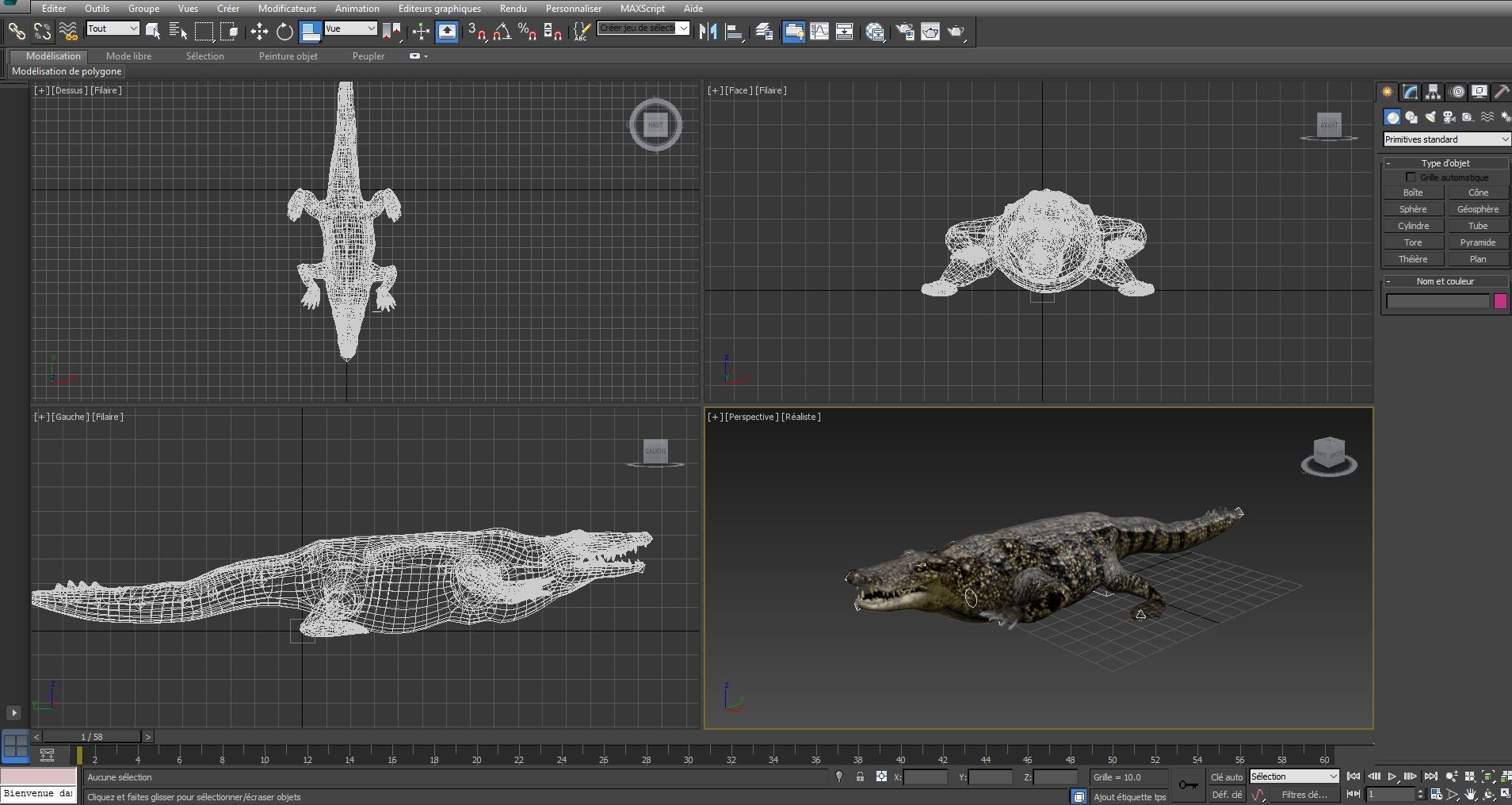The height and width of the screenshot is (805, 1512).
Task: Select the Cameras category icon
Action: [1449, 117]
